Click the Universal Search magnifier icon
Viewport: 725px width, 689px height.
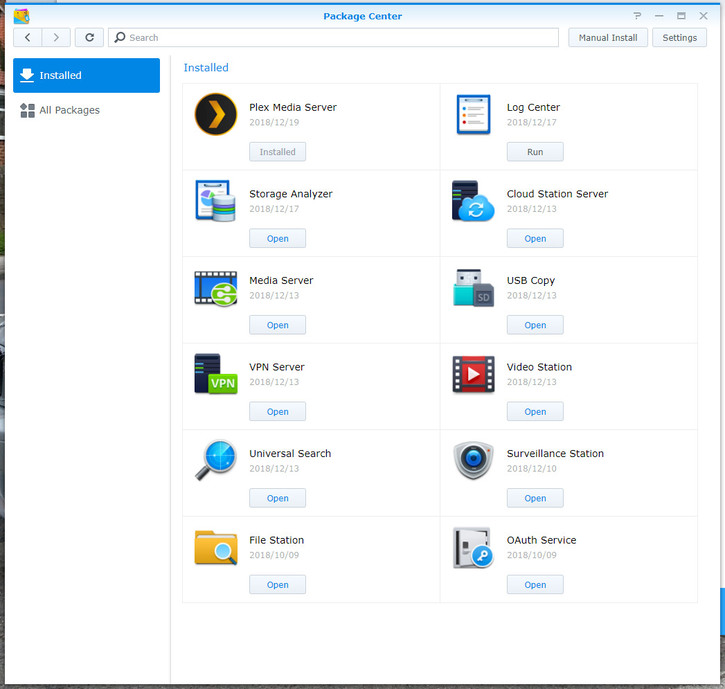(216, 460)
